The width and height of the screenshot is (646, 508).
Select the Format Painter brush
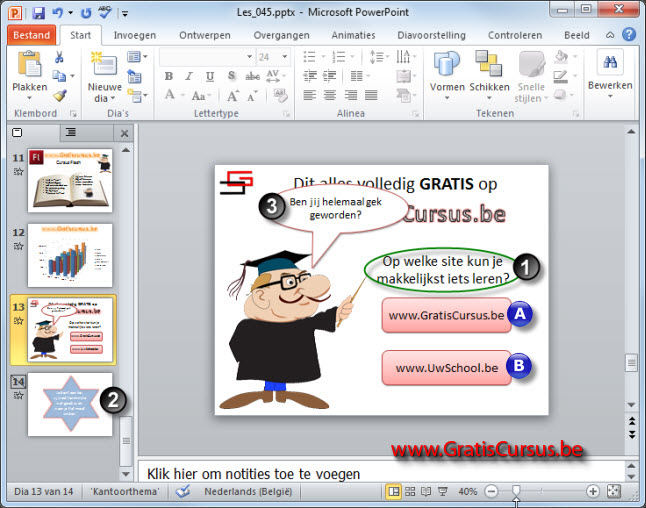[x=60, y=96]
